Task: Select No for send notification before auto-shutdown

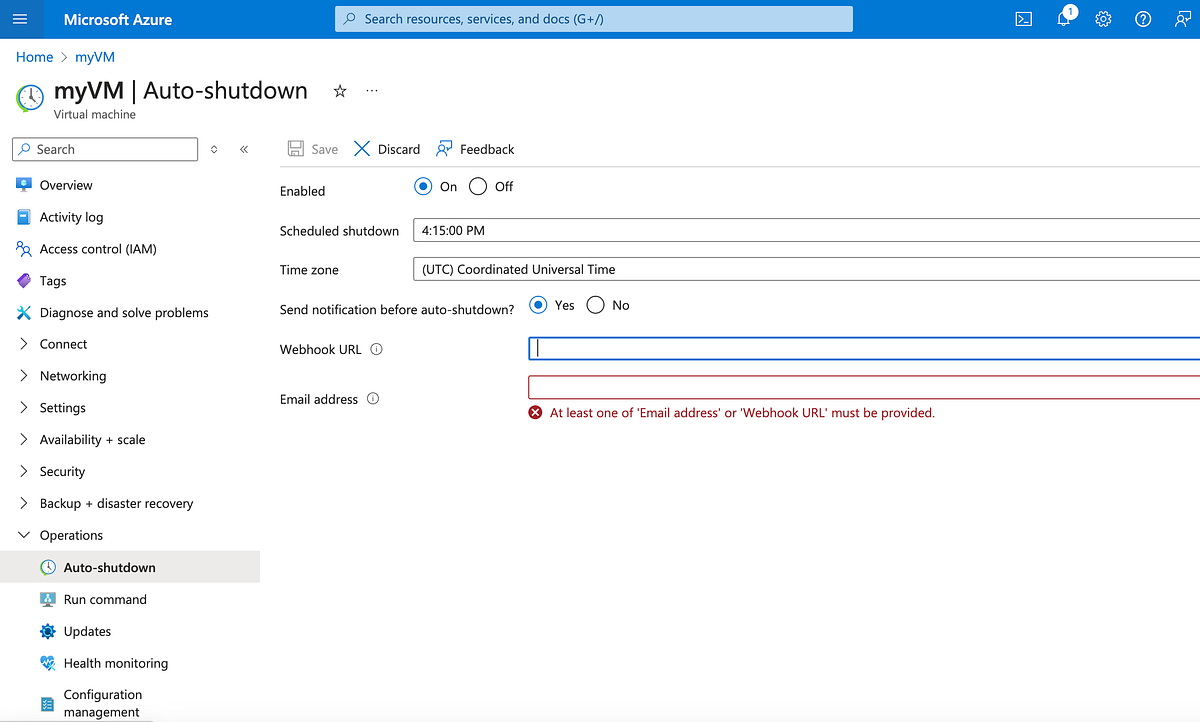Action: pyautogui.click(x=596, y=304)
